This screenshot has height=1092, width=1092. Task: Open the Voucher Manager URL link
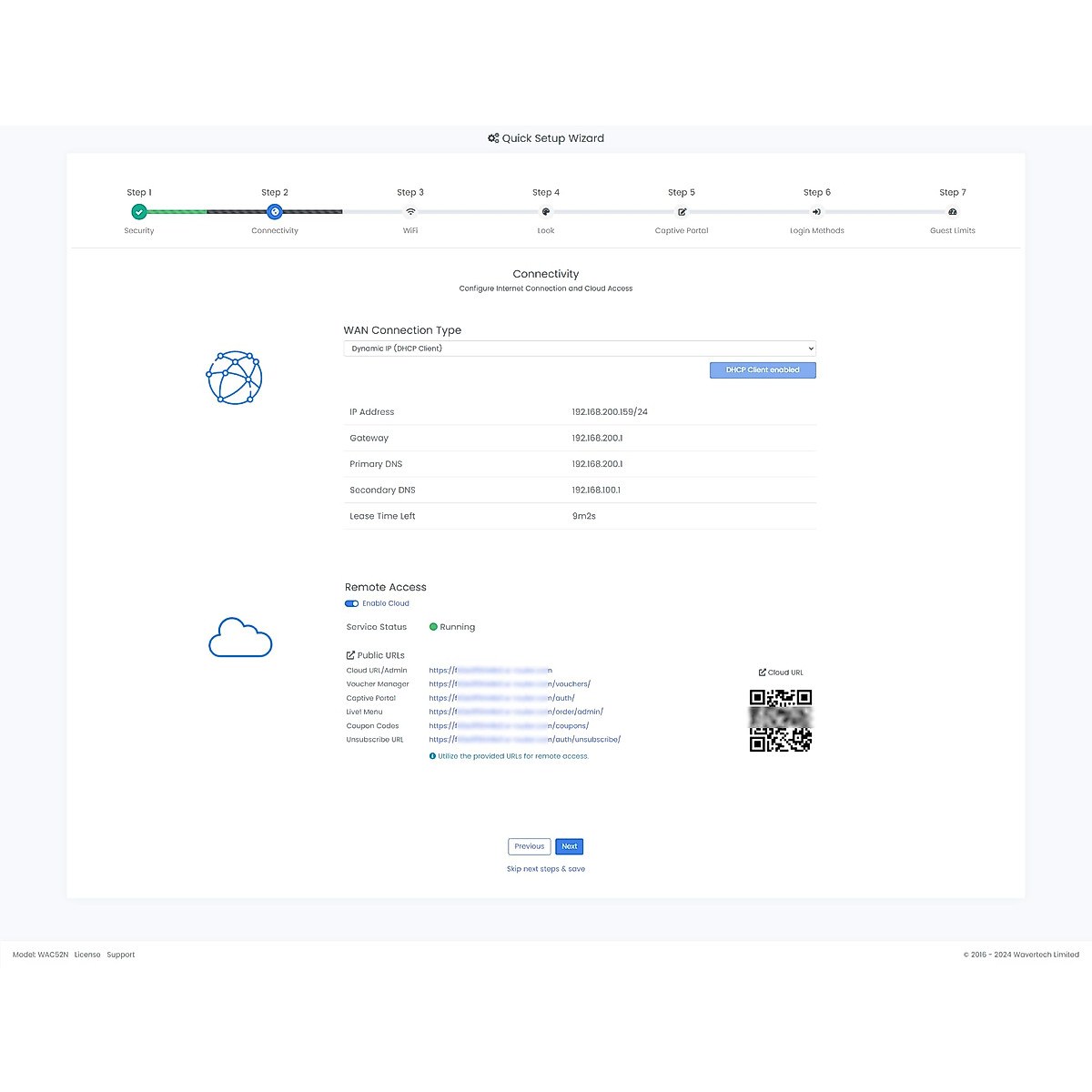(510, 684)
